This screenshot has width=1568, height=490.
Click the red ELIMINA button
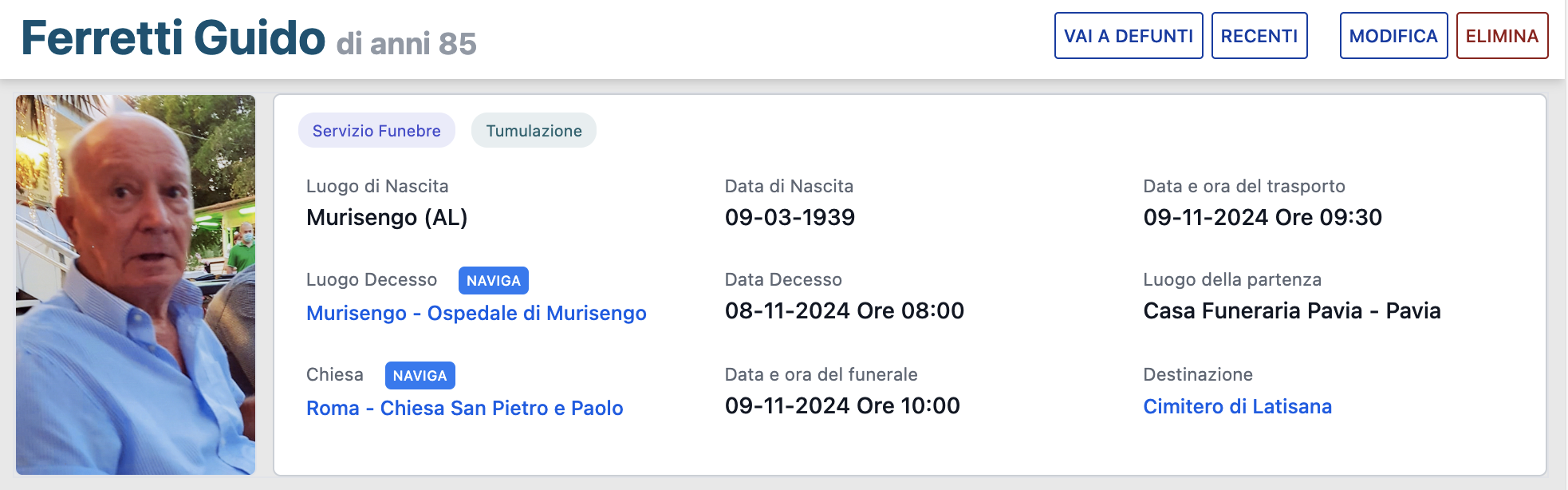pyautogui.click(x=1501, y=36)
